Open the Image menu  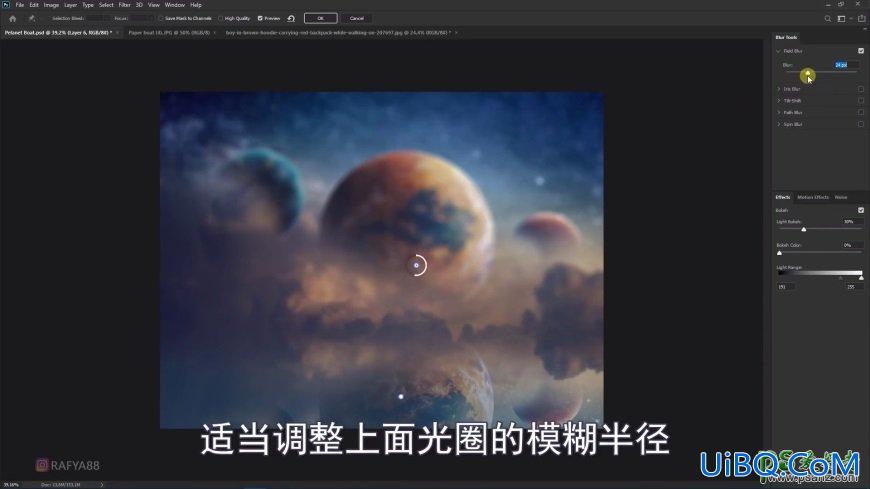51,5
